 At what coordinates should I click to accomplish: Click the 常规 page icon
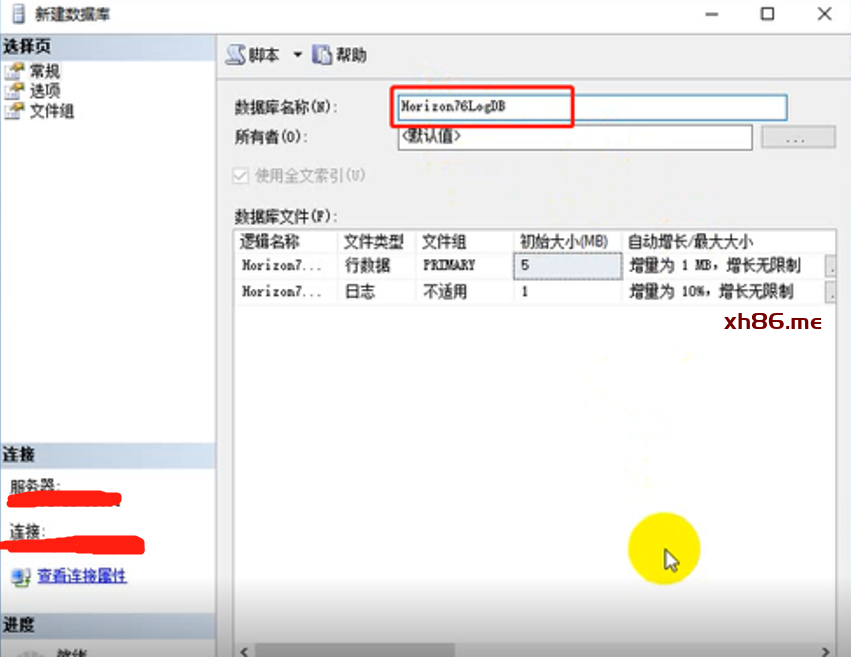(14, 71)
